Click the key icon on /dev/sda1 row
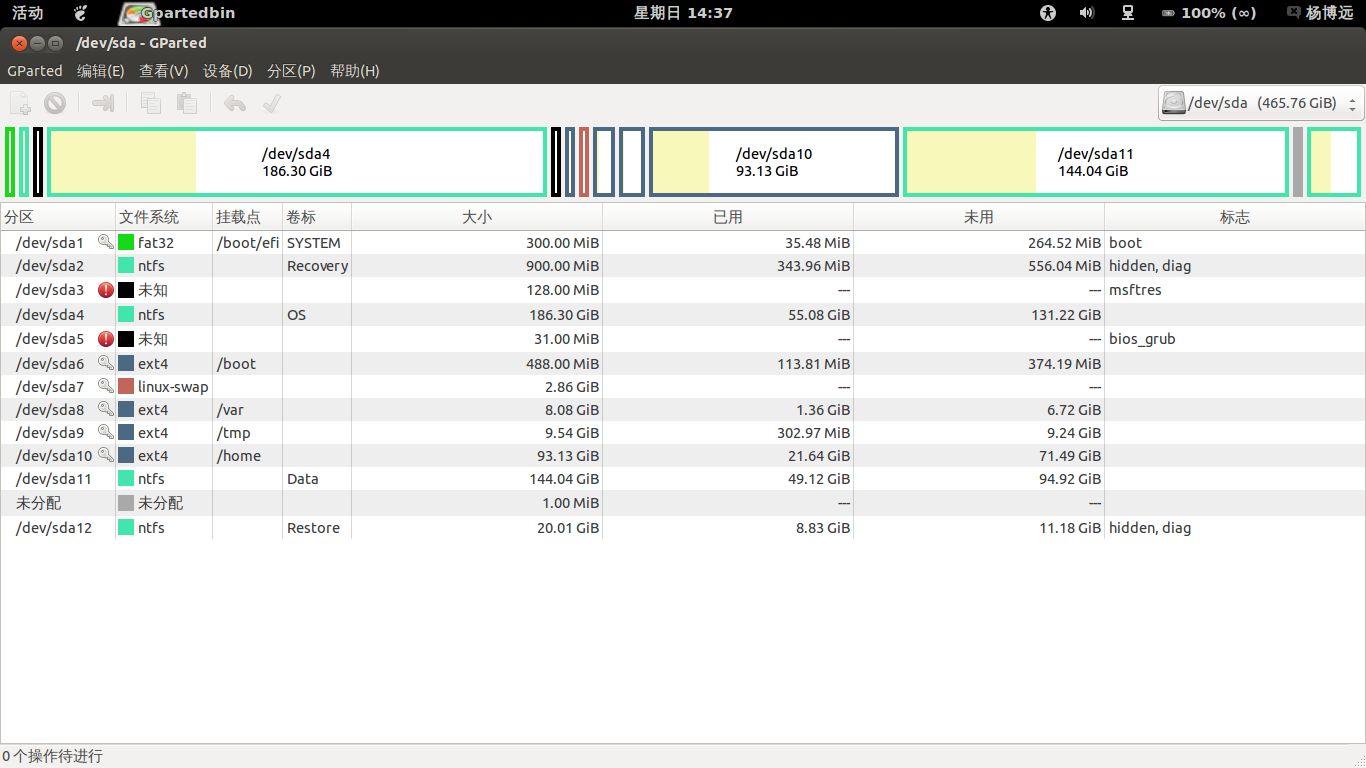Viewport: 1366px width, 768px height. click(x=105, y=242)
